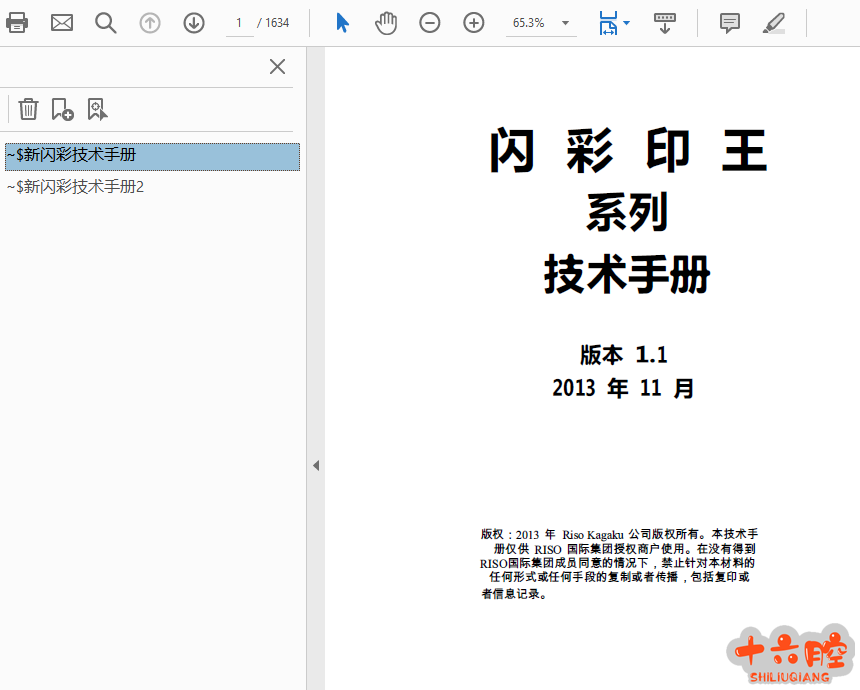Screen dimensions: 860x690
Task: Click the read mode scroll toolbar icon
Action: 665,22
